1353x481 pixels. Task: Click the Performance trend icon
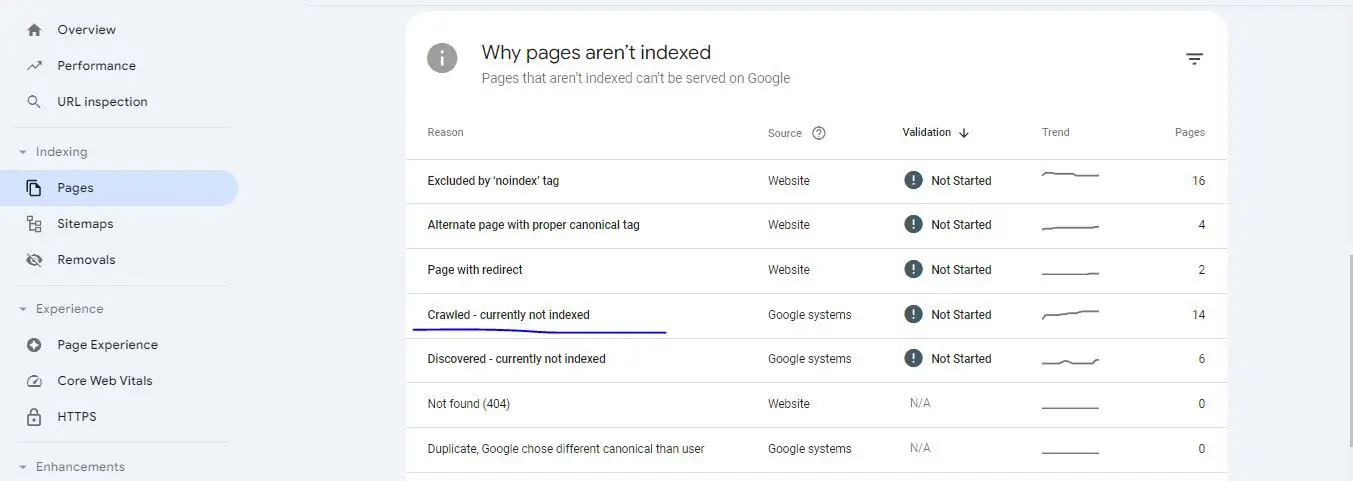coord(34,66)
